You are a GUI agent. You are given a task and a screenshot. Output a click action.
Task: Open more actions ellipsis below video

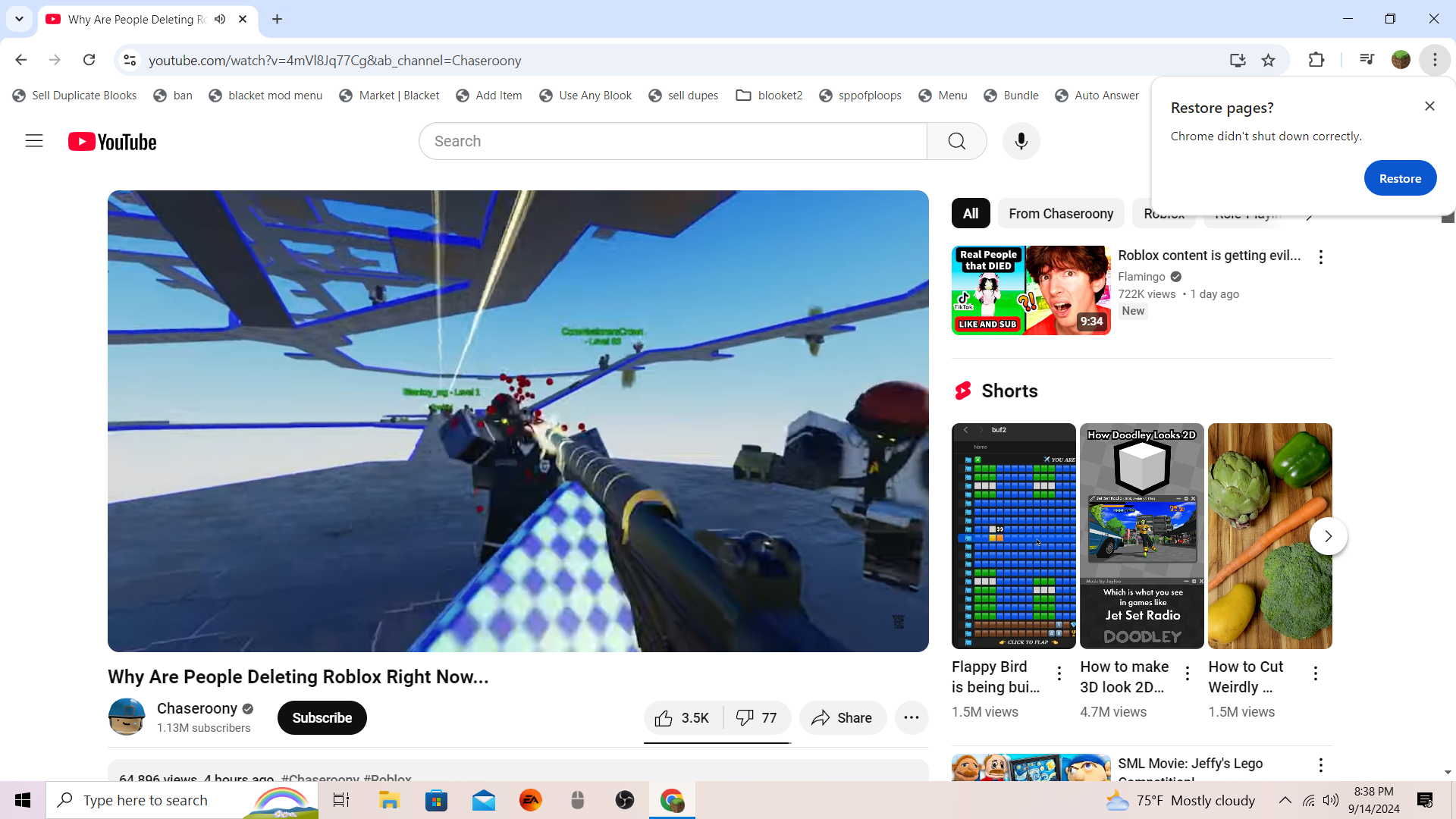(911, 718)
